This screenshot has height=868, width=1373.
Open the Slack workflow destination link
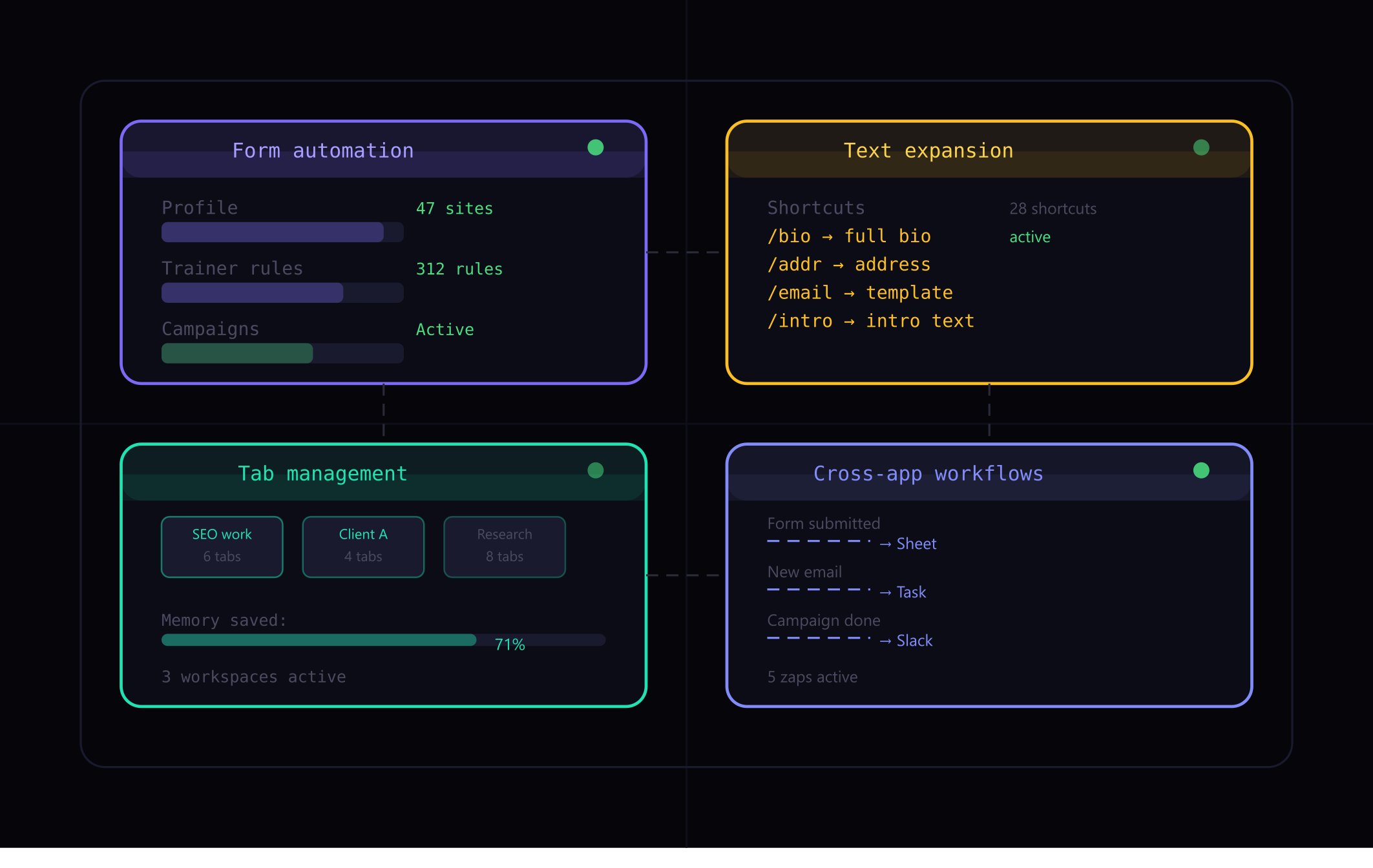click(x=914, y=641)
